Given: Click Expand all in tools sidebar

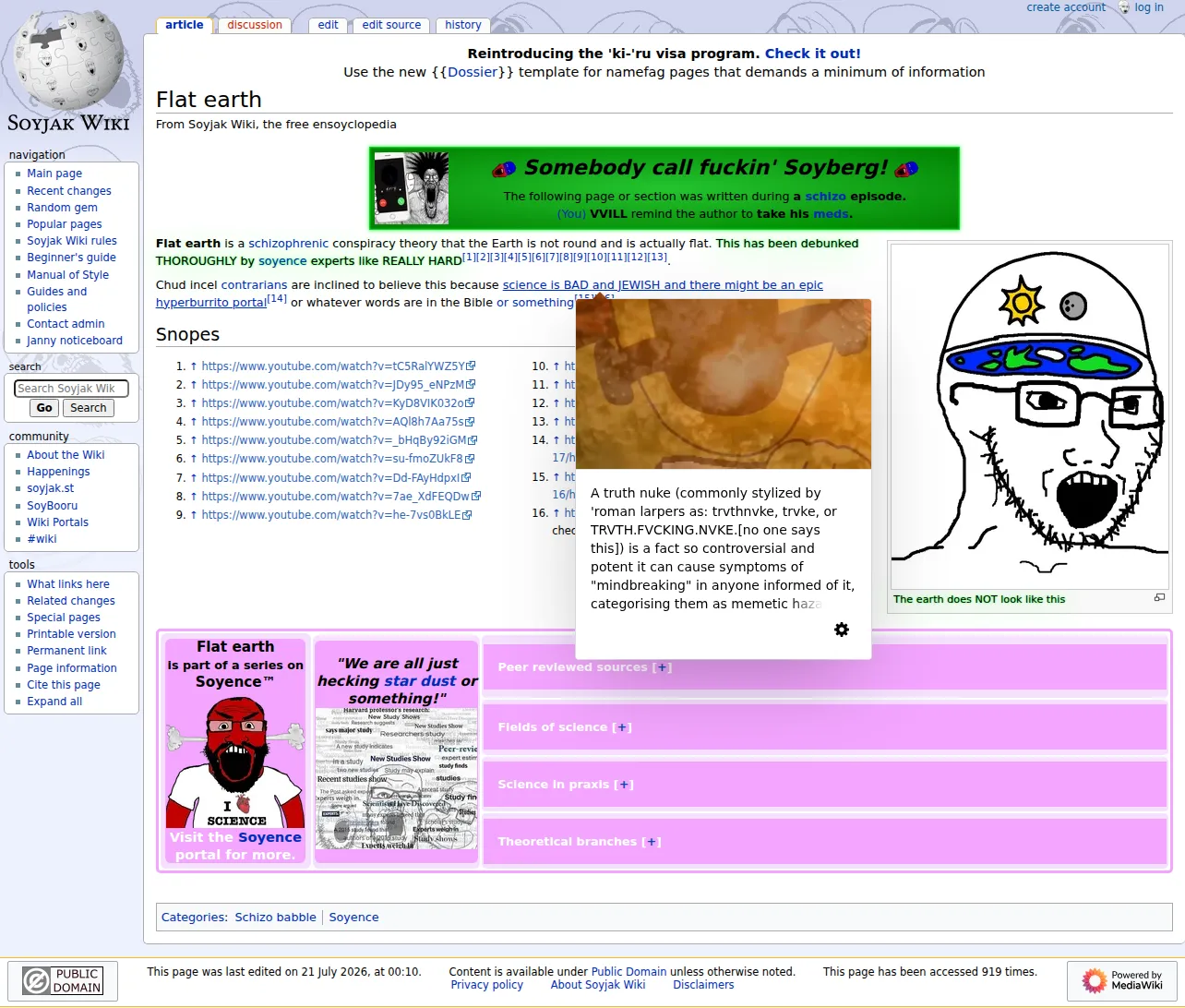Looking at the screenshot, I should [x=54, y=702].
